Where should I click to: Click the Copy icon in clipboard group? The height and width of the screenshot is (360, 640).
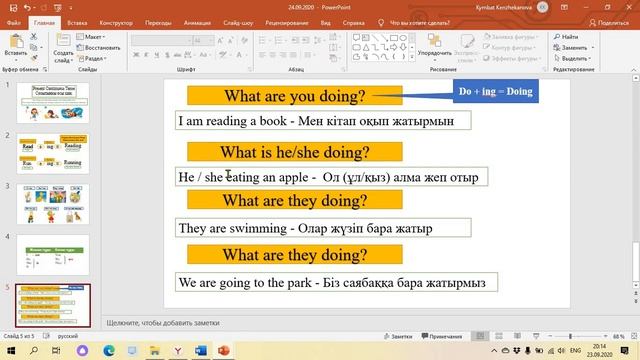pos(33,47)
